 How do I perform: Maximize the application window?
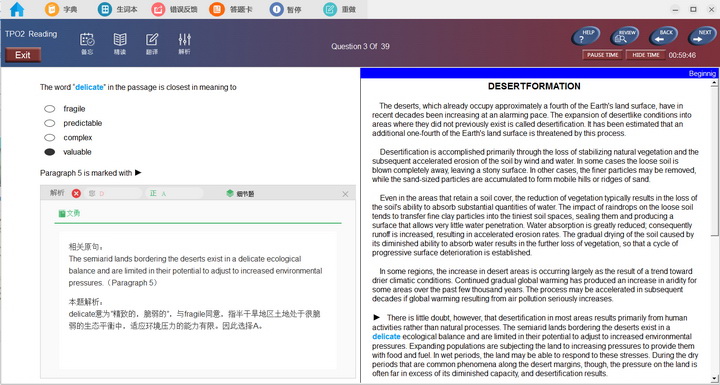coord(693,9)
